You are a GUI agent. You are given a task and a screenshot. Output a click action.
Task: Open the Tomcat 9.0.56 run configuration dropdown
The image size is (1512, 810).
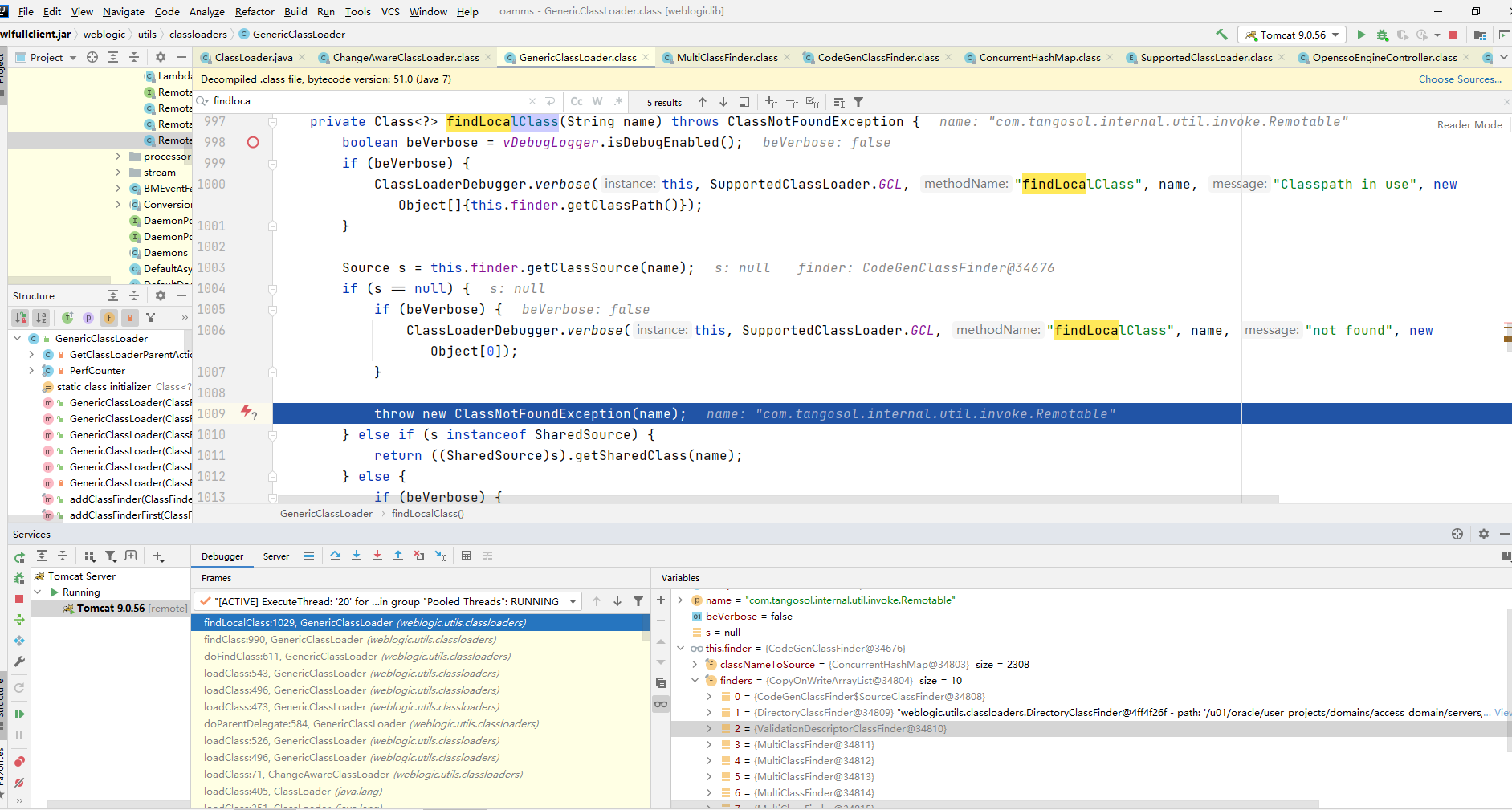[x=1293, y=35]
